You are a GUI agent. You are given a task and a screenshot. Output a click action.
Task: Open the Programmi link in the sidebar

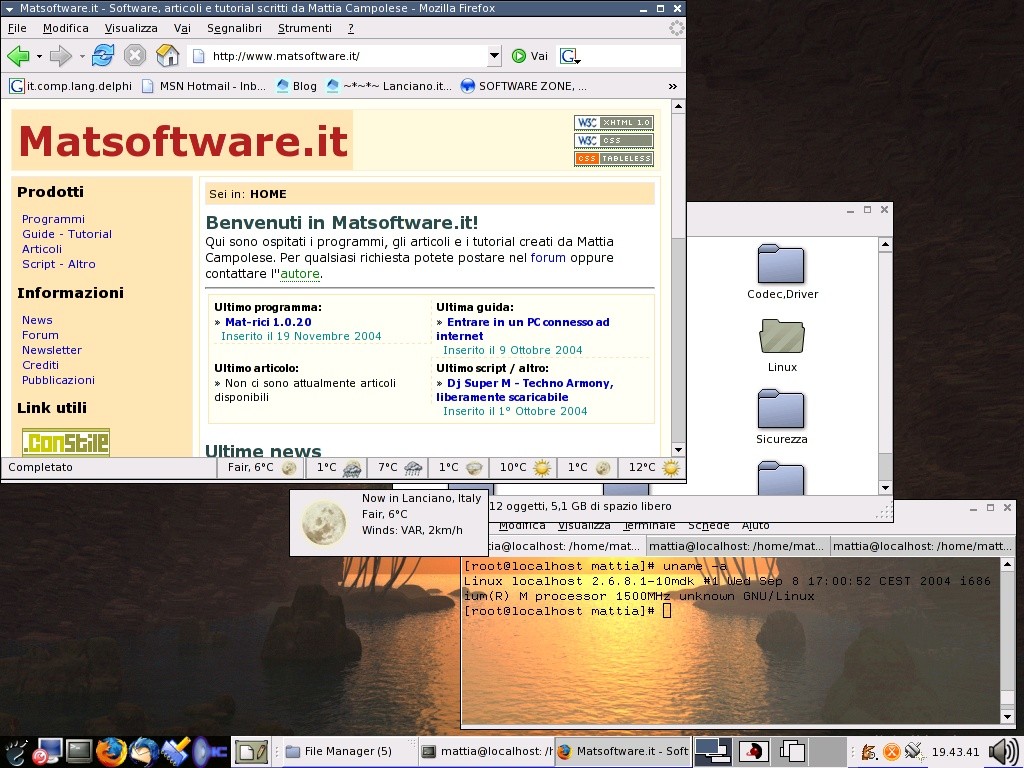click(x=54, y=219)
